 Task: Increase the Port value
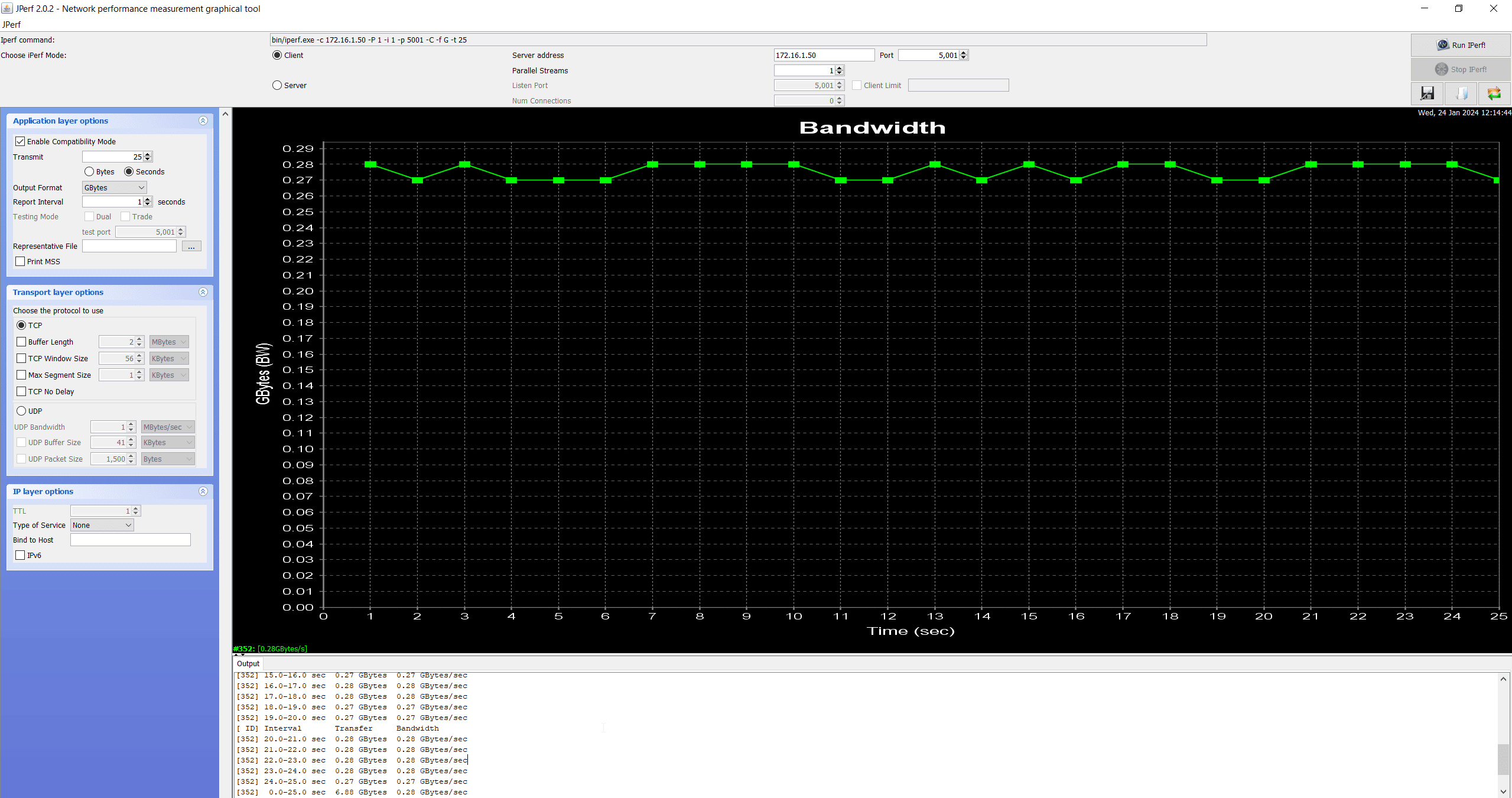[964, 53]
